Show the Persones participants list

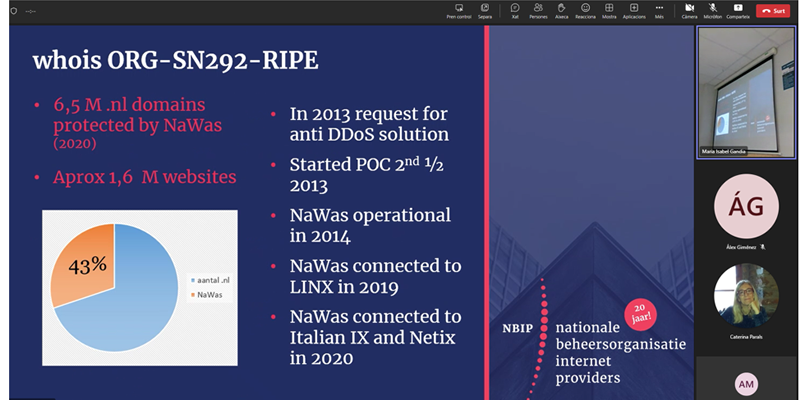pos(538,9)
